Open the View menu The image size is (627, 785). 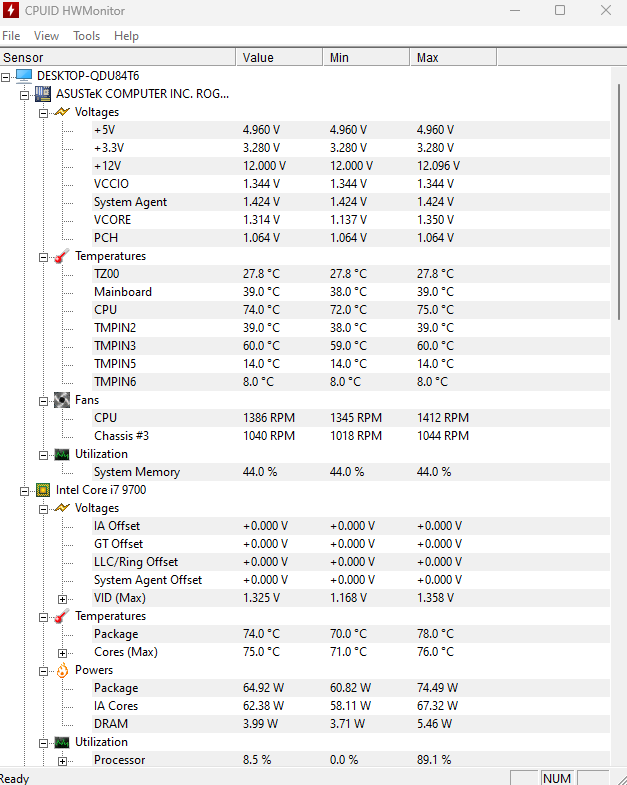click(46, 36)
